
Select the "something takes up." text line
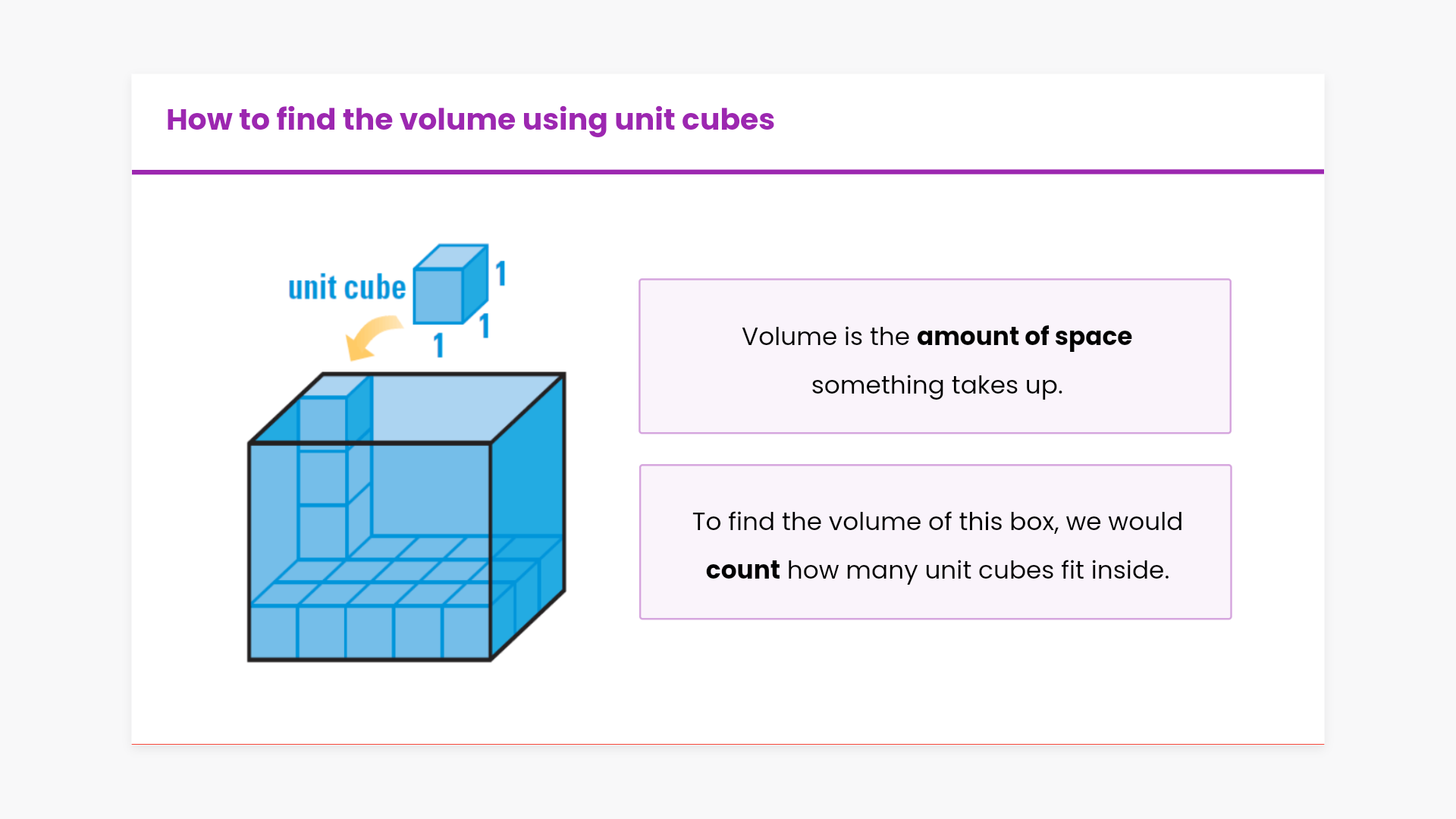click(x=937, y=385)
